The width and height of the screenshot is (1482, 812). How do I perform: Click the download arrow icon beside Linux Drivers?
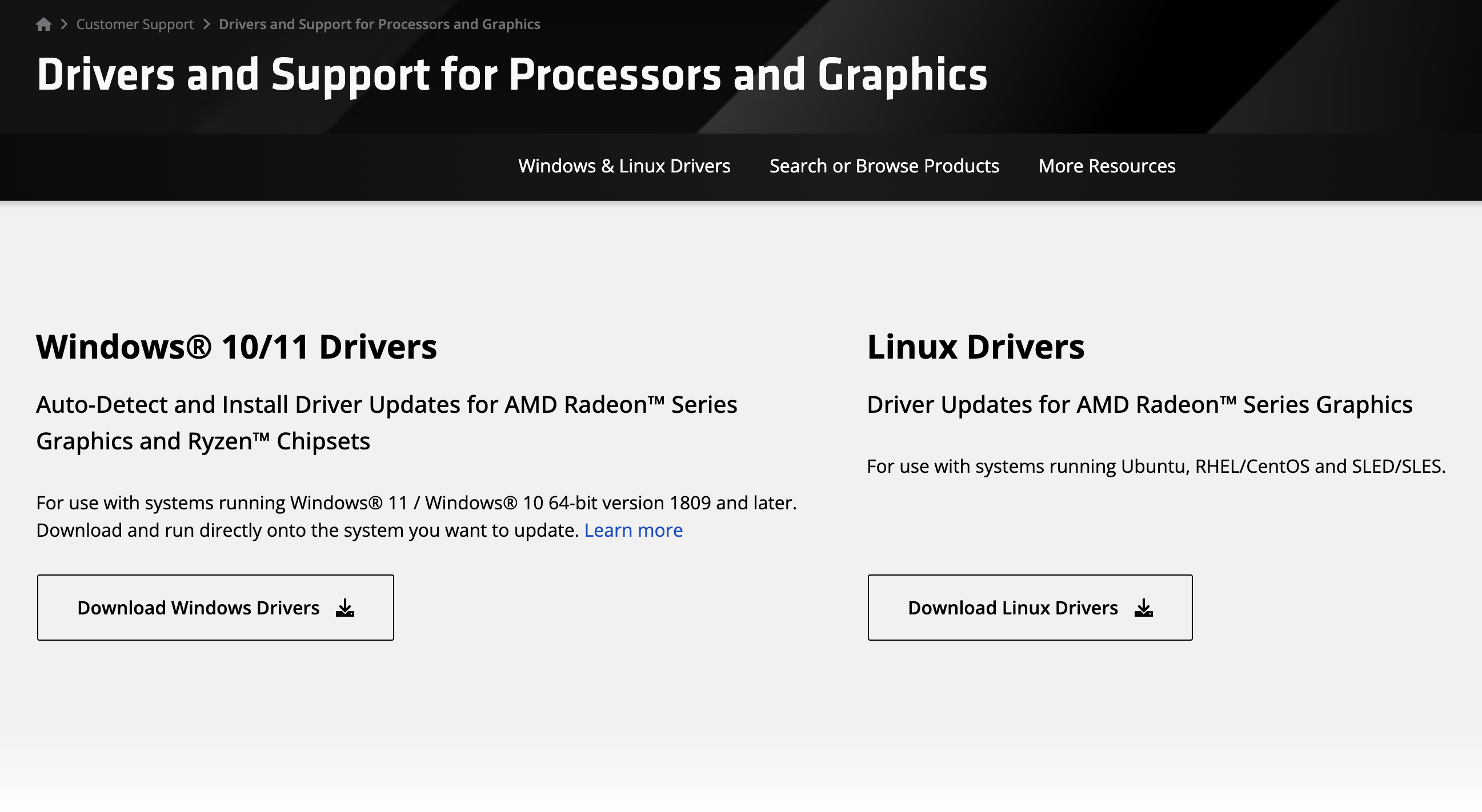[x=1144, y=608]
